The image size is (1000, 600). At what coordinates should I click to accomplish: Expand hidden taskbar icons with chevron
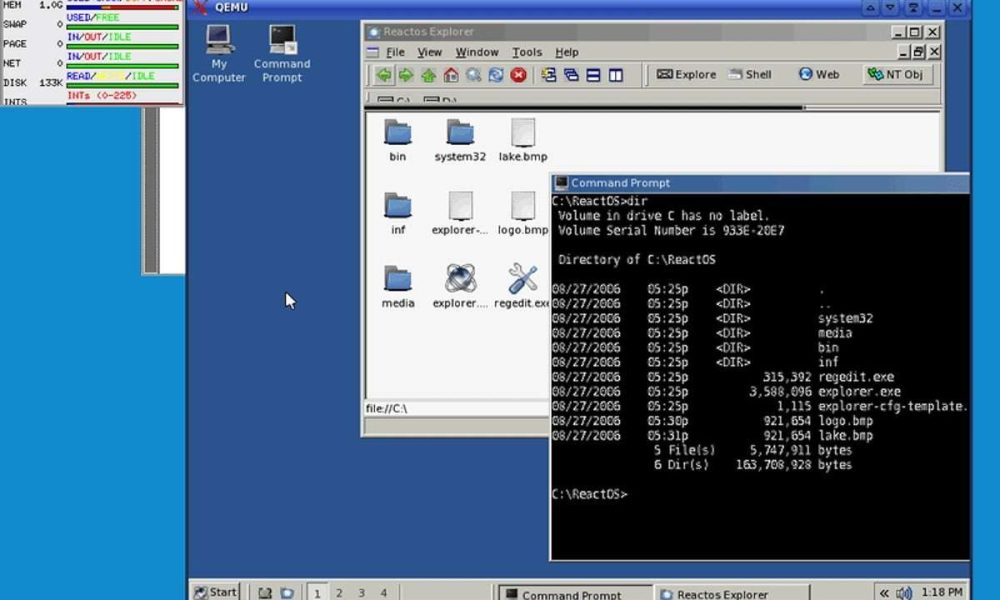(884, 591)
